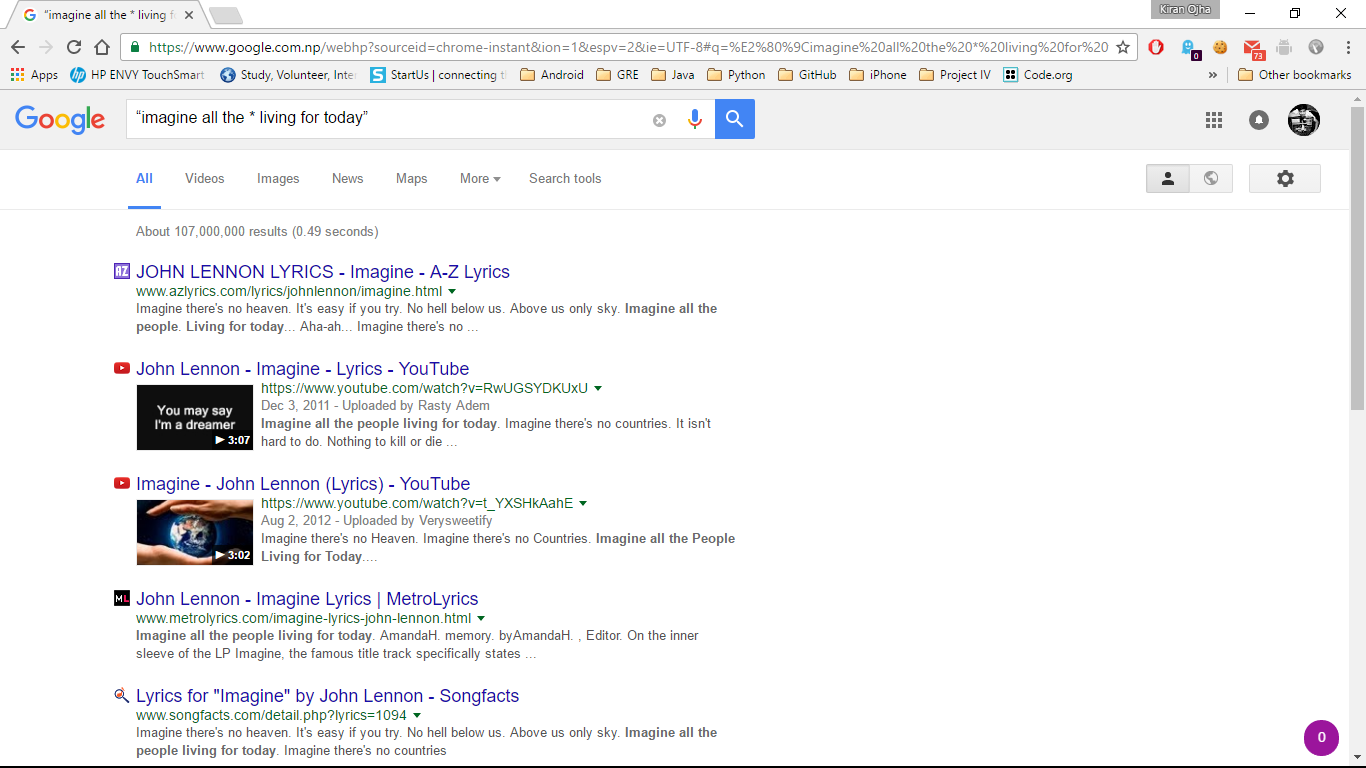Reload the current page
This screenshot has height=768, width=1366.
[x=74, y=47]
